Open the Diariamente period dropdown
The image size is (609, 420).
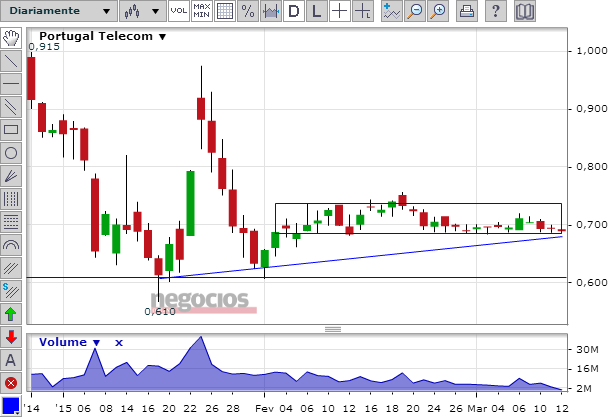click(x=59, y=11)
